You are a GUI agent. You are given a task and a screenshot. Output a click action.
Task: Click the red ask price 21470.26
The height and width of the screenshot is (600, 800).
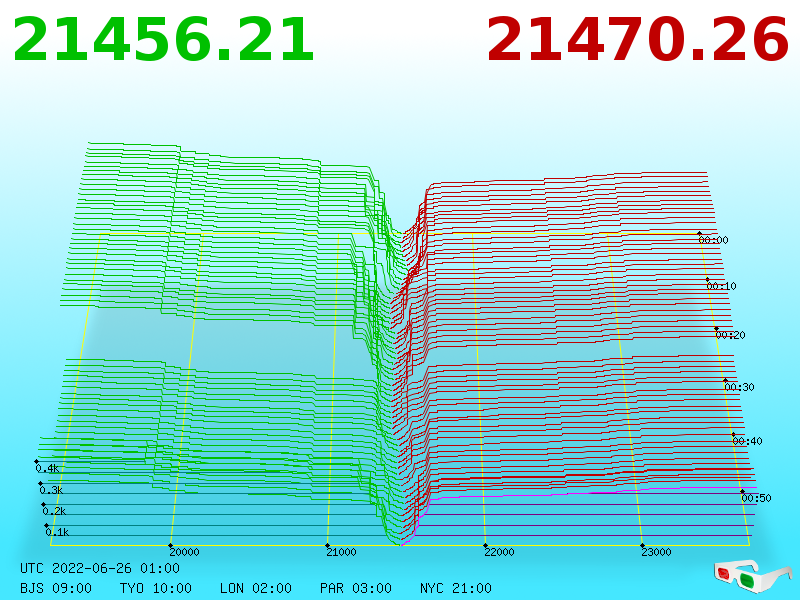point(638,40)
